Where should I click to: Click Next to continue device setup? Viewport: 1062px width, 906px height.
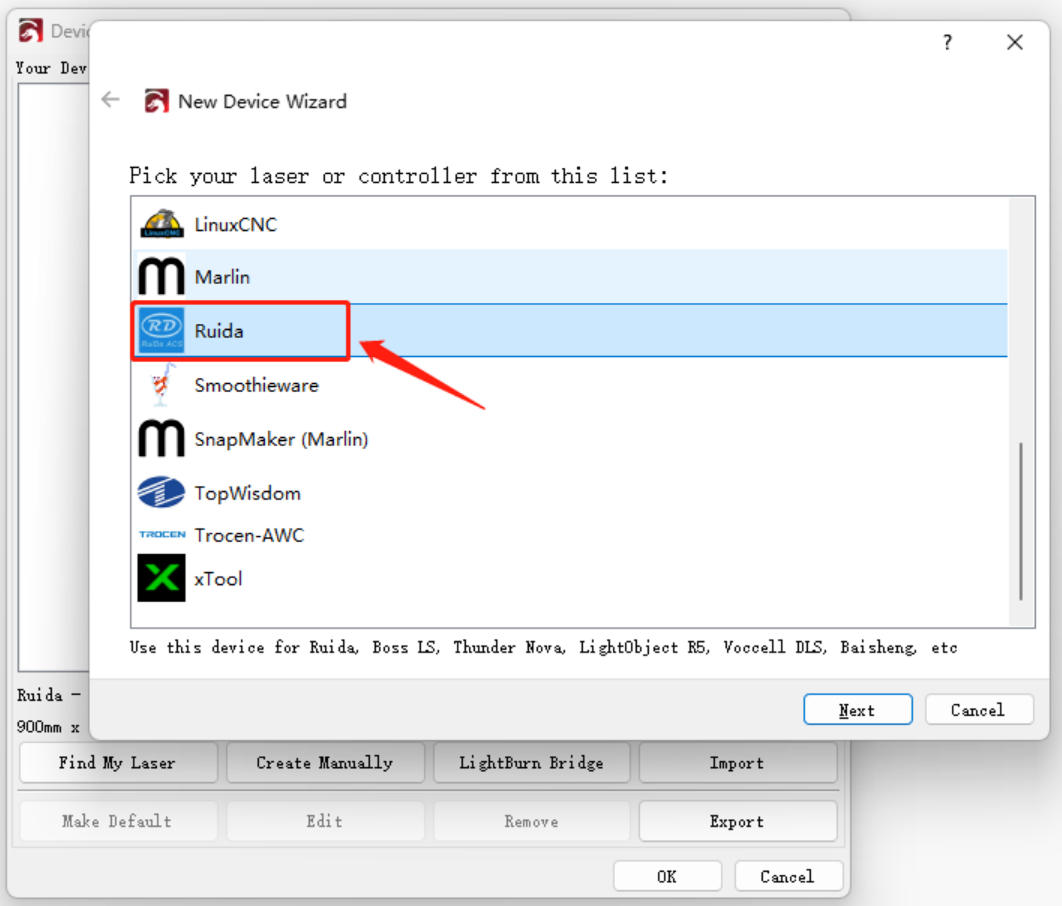[x=857, y=709]
